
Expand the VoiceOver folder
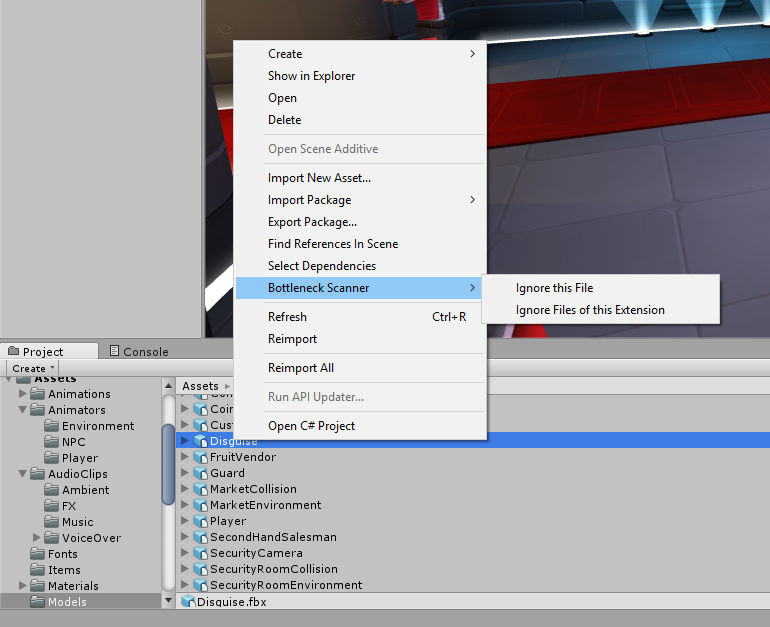(38, 538)
